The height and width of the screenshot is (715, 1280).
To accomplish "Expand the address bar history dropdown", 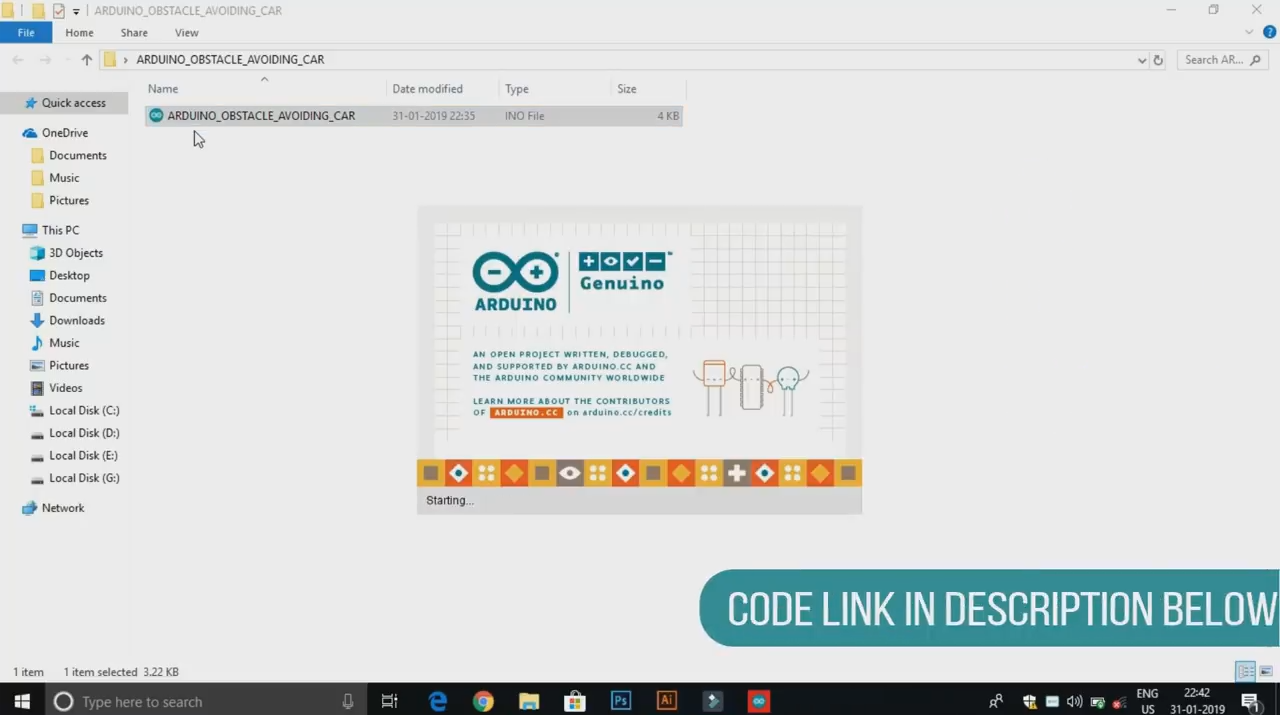I will (x=1142, y=60).
